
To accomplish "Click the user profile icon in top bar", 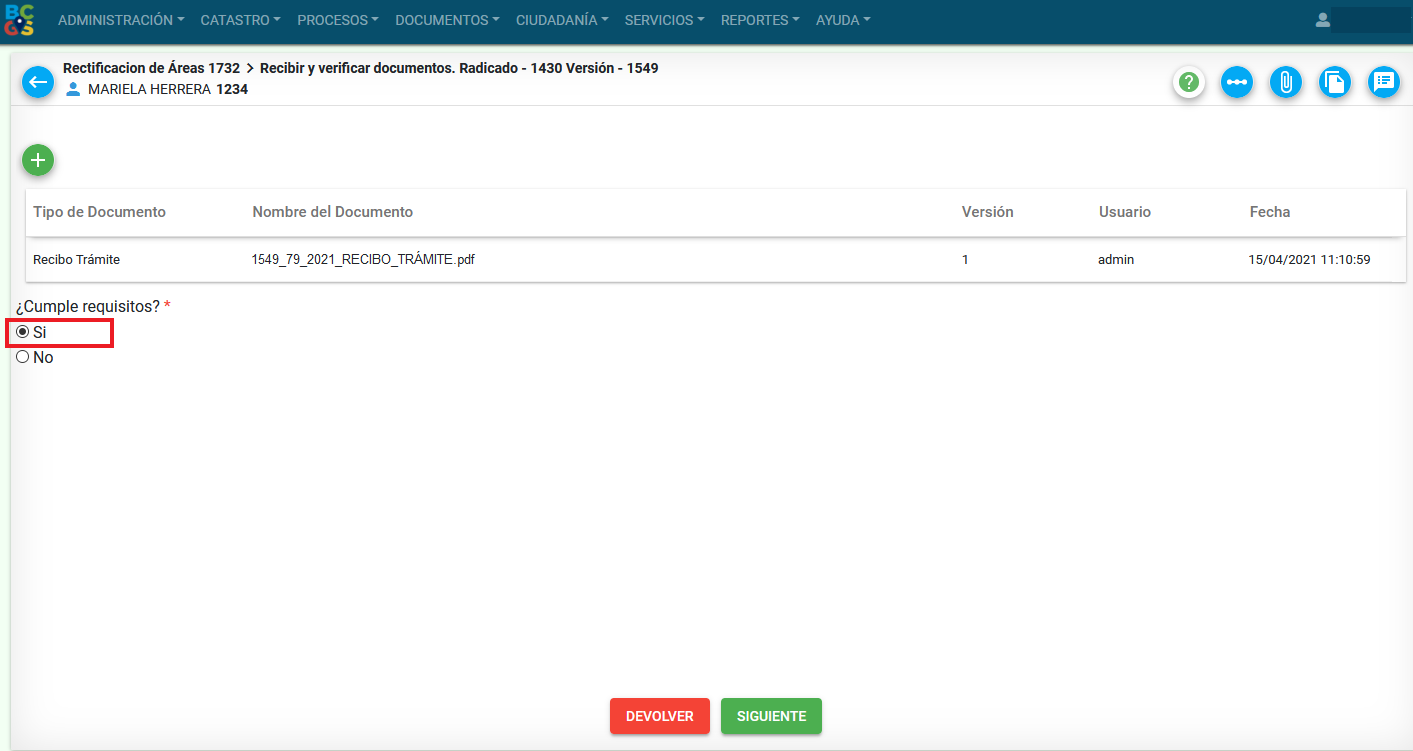I will click(1323, 20).
